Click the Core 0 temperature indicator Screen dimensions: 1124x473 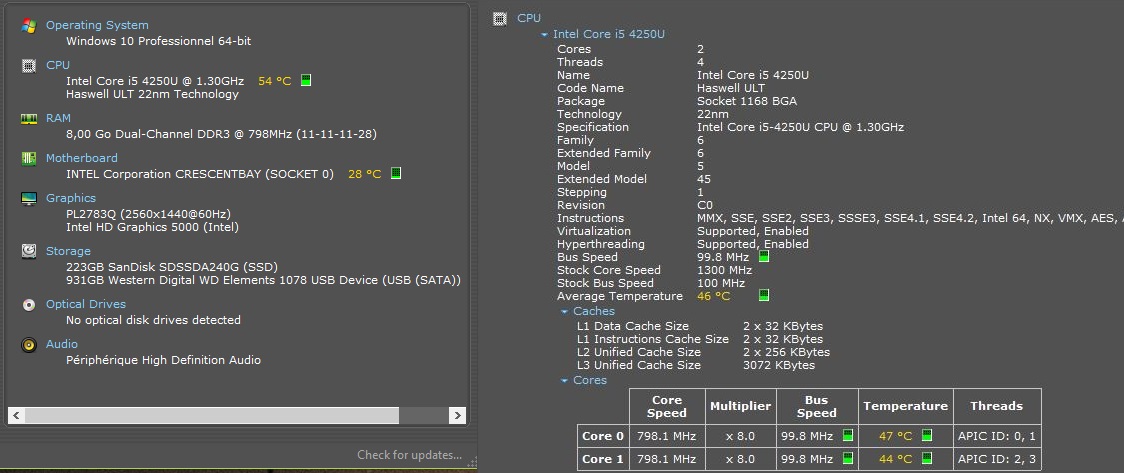(927, 436)
